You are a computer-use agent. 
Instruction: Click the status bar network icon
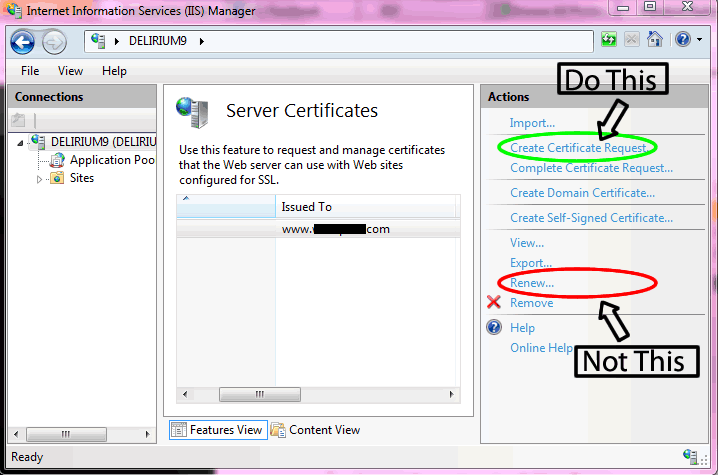690,457
